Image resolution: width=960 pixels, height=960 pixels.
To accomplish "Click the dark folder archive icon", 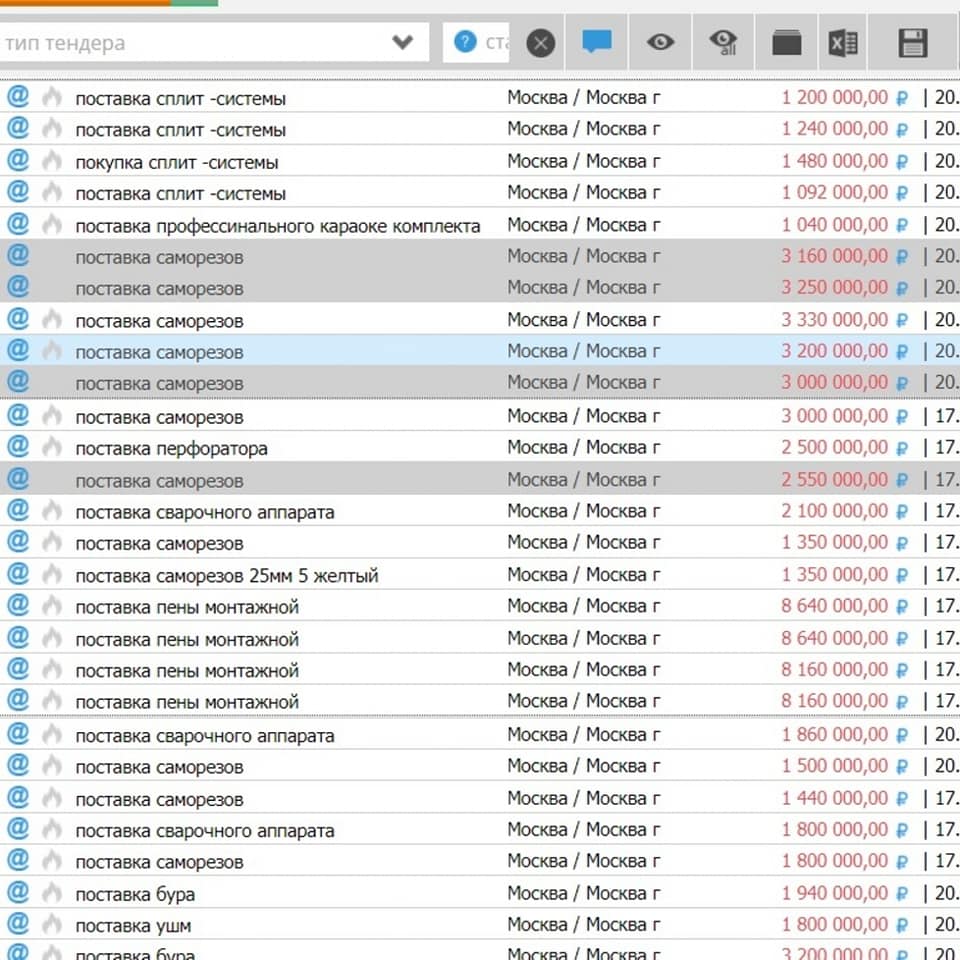I will pos(787,42).
